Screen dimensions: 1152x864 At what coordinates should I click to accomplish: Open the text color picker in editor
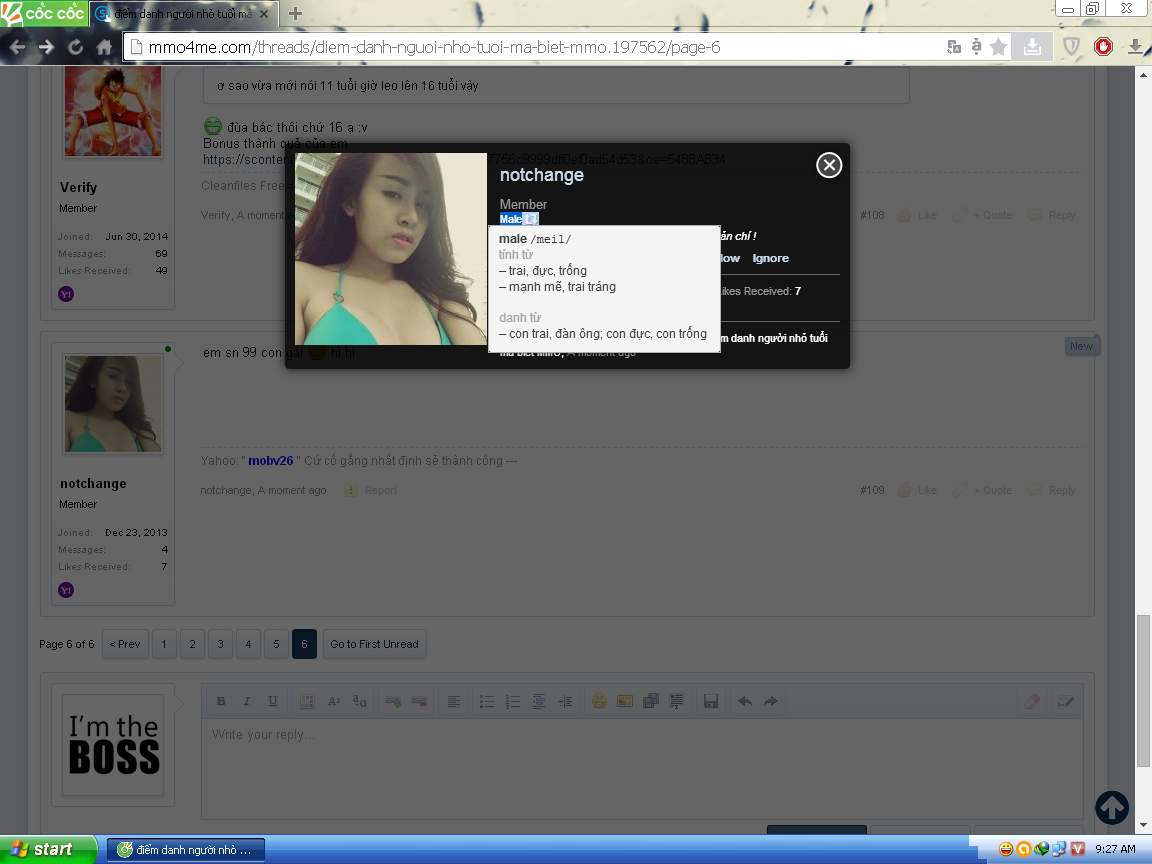tap(307, 701)
